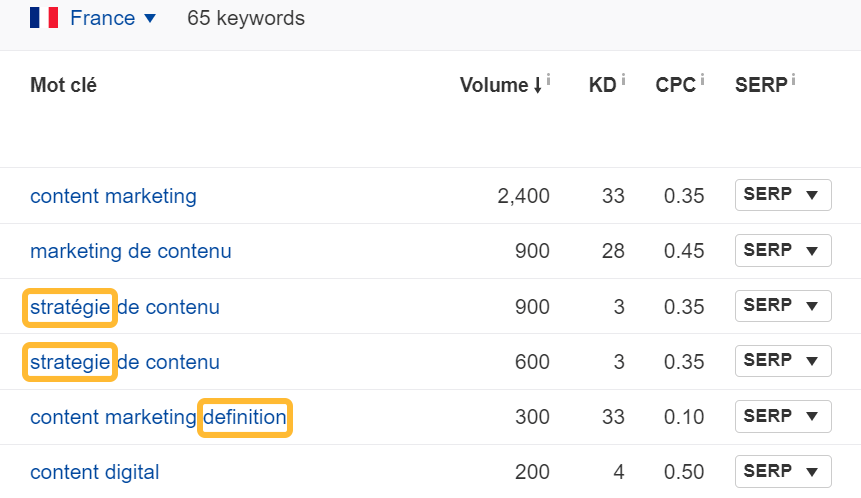This screenshot has height=498, width=861.
Task: Open the 'stratégie de contenu' accented keyword link
Action: click(x=125, y=307)
